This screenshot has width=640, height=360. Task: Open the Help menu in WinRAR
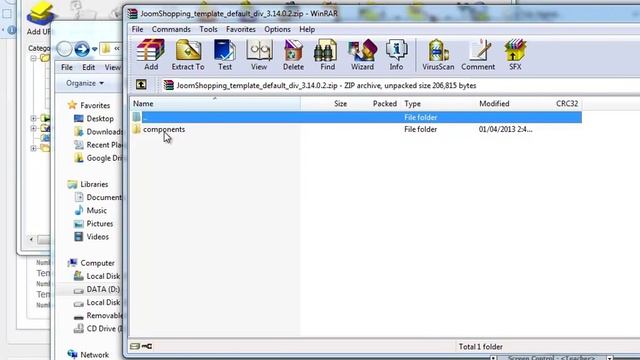pos(307,29)
